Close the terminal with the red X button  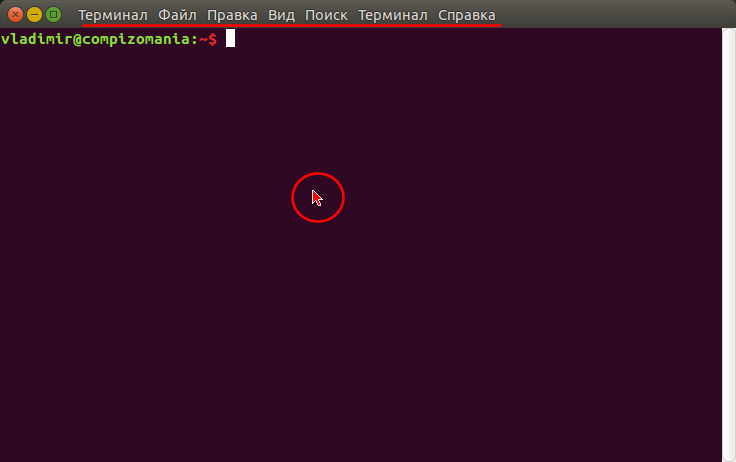pos(15,15)
